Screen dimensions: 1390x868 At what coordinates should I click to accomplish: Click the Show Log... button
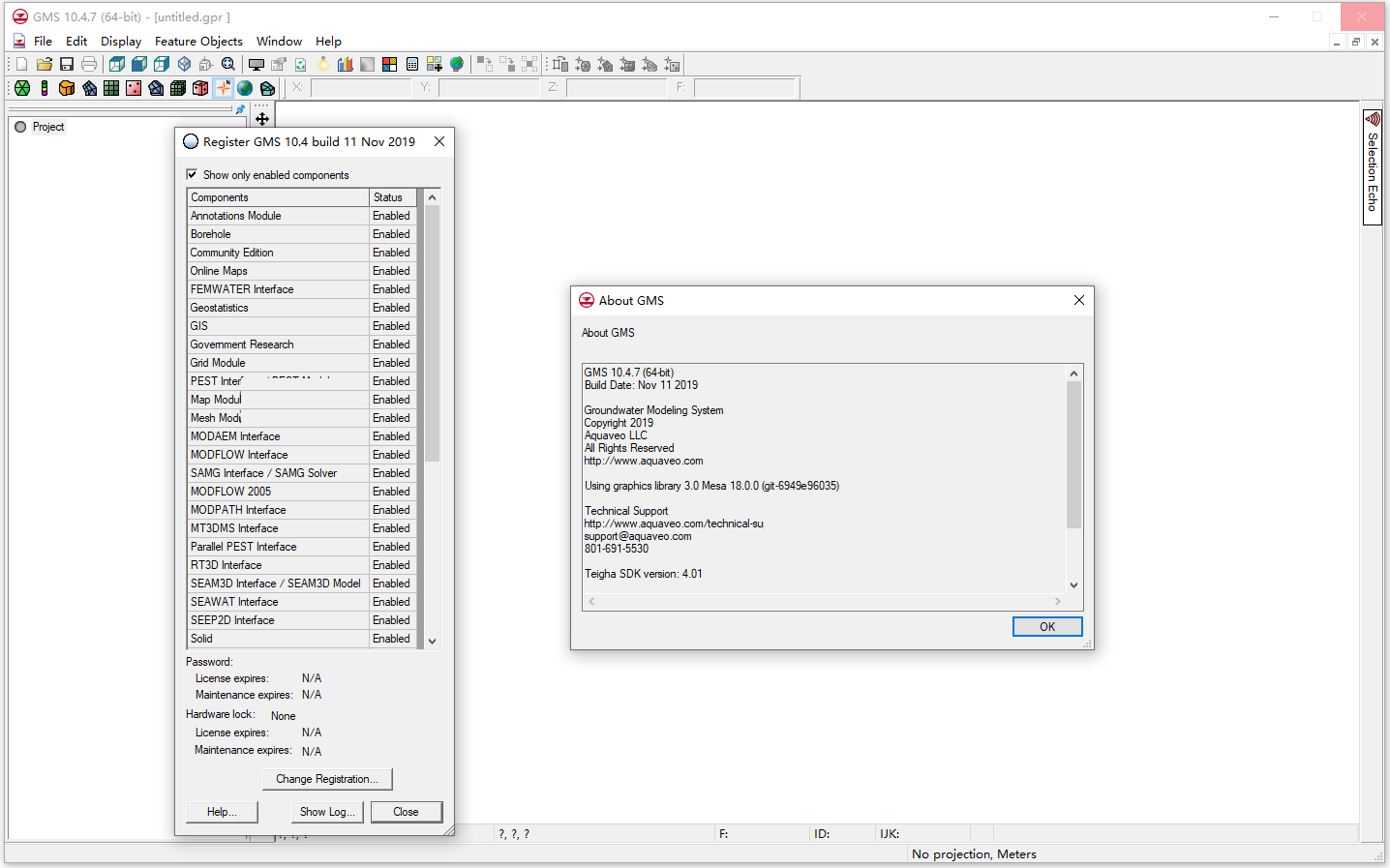(327, 812)
